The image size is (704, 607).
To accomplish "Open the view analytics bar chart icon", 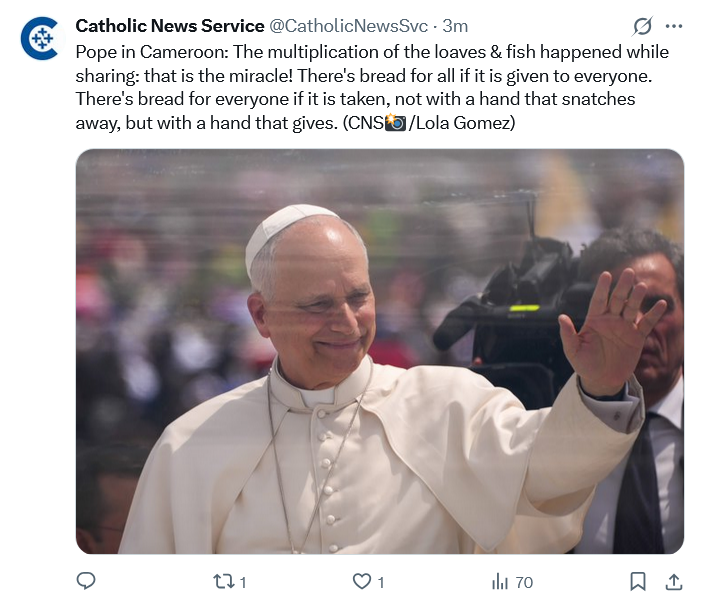I will (x=498, y=581).
